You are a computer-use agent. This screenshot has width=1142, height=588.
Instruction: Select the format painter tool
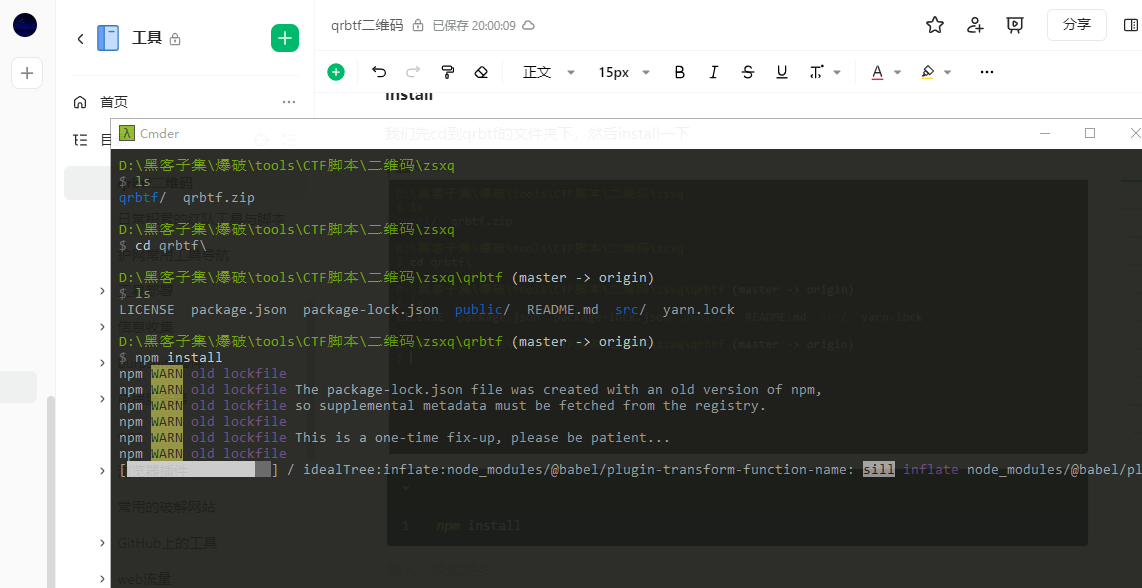point(447,71)
